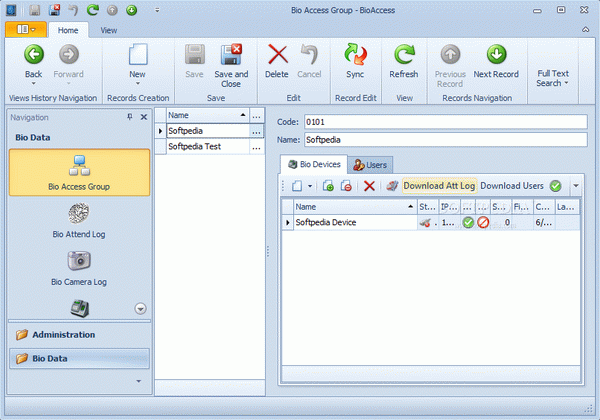Click quick access Save icon in title bar
Viewport: 600px width, 420px height.
coord(34,10)
